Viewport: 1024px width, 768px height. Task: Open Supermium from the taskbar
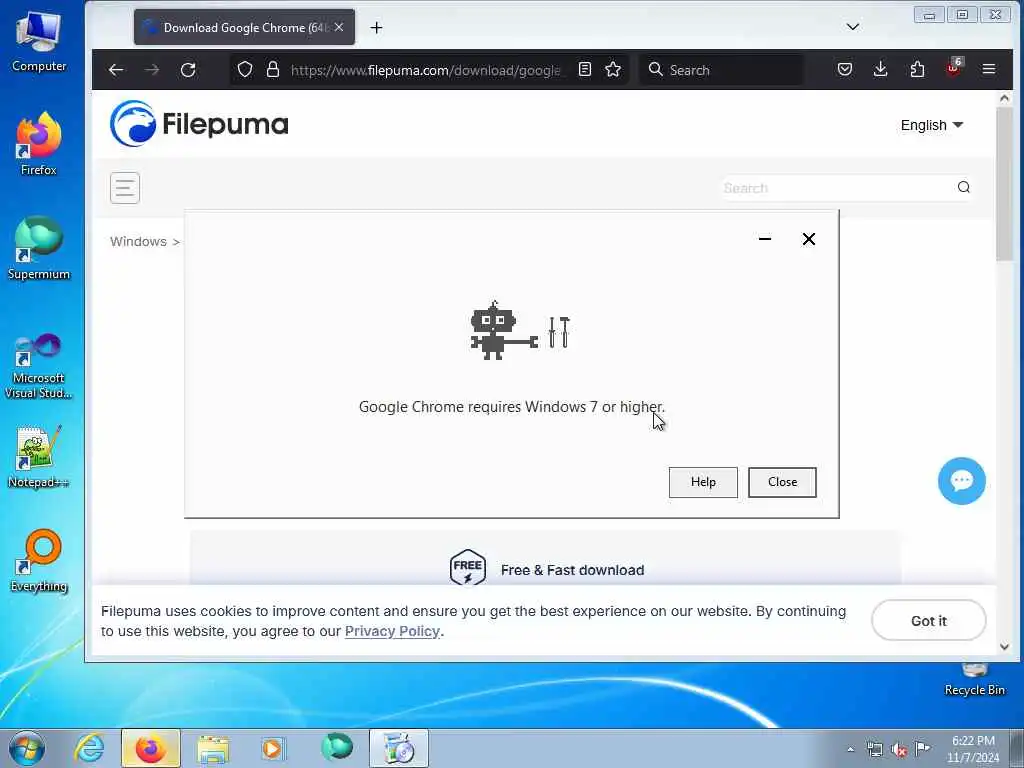pos(337,748)
